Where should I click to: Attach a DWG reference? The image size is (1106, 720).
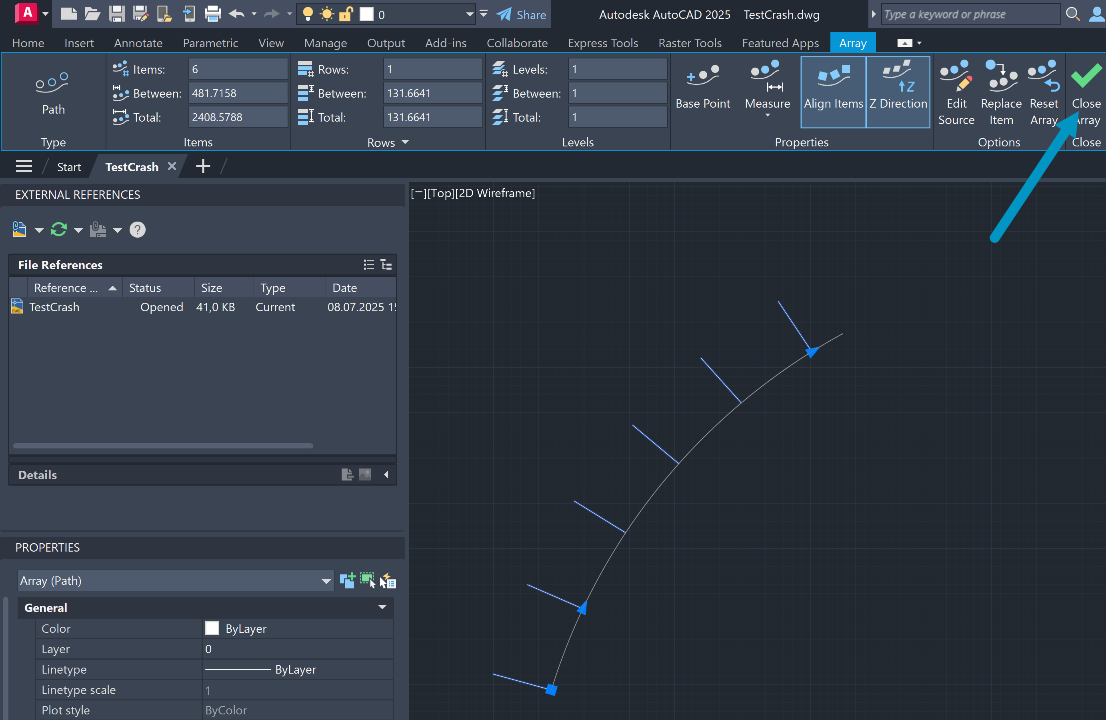(x=20, y=229)
